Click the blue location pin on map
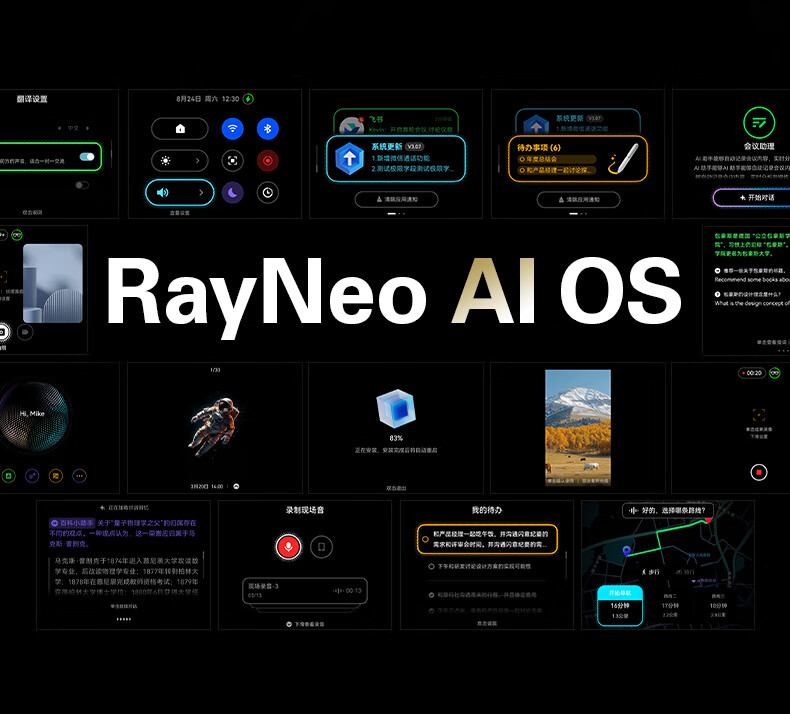This screenshot has height=714, width=790. click(x=627, y=551)
